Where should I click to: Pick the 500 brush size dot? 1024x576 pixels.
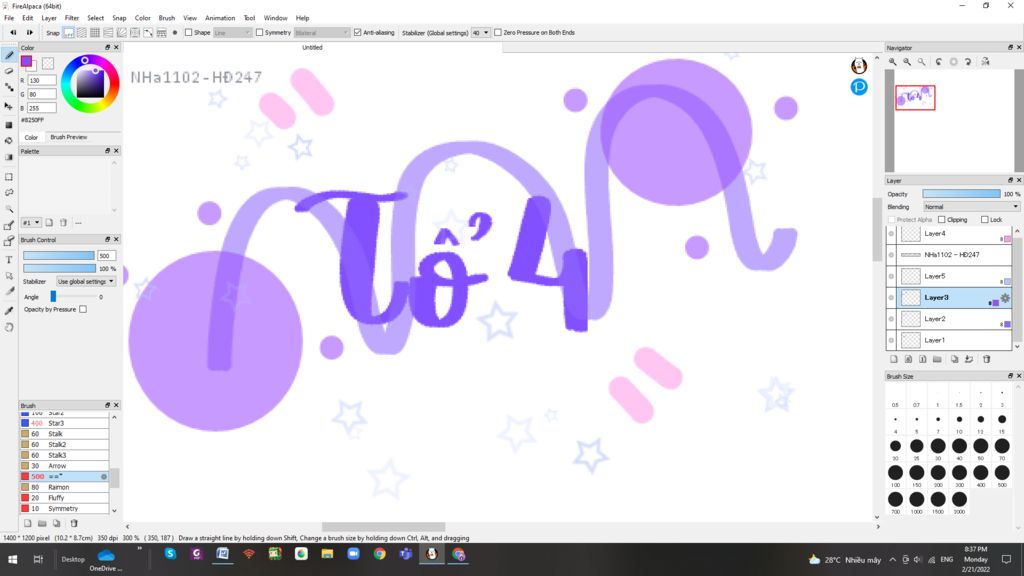pyautogui.click(x=1002, y=472)
